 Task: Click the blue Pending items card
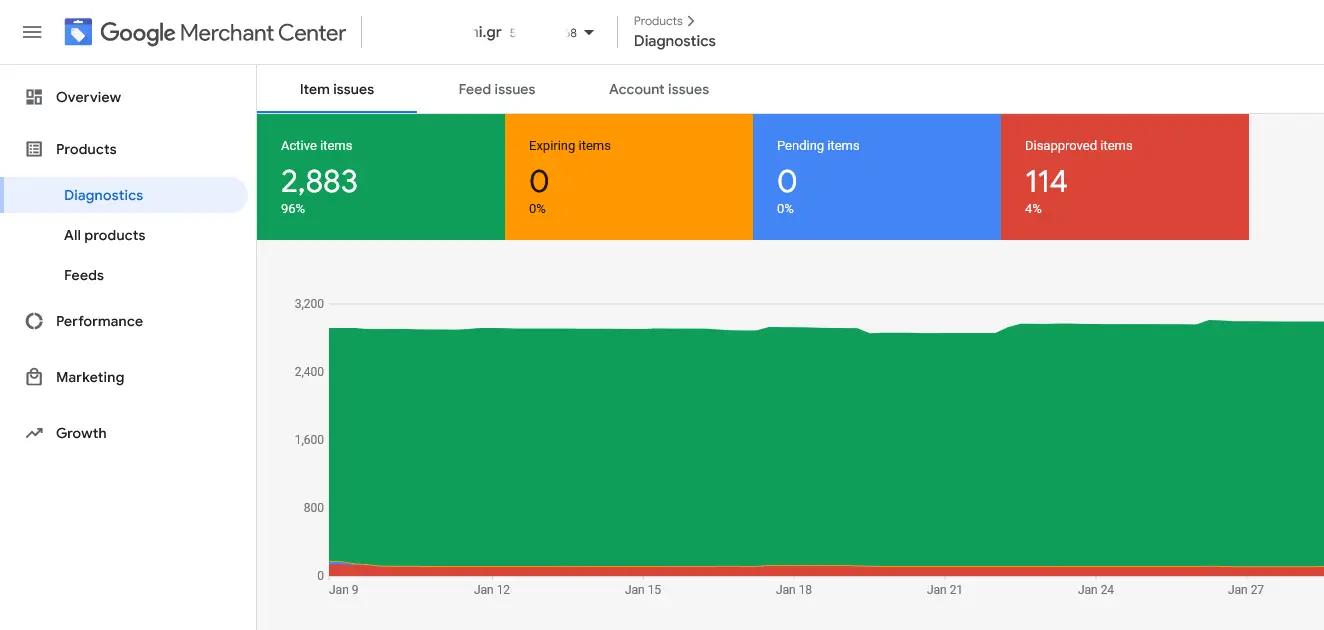click(877, 177)
